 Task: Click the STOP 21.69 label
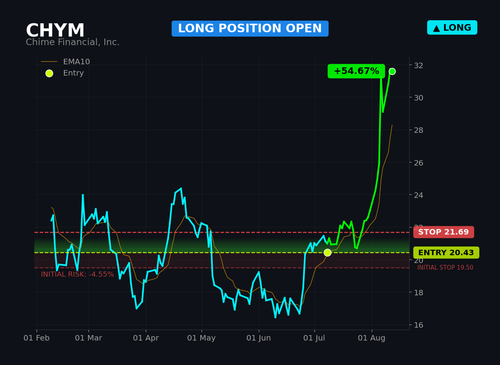(x=443, y=232)
